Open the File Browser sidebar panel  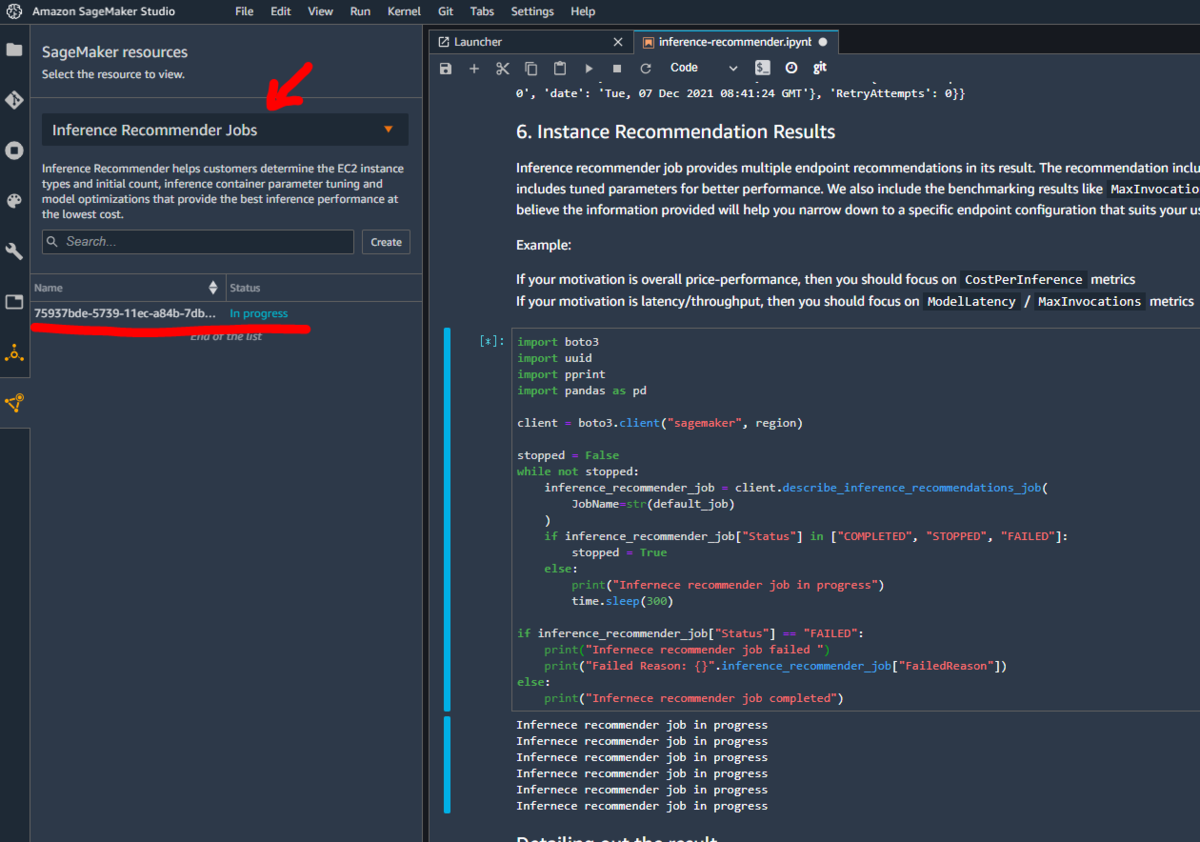click(x=14, y=50)
